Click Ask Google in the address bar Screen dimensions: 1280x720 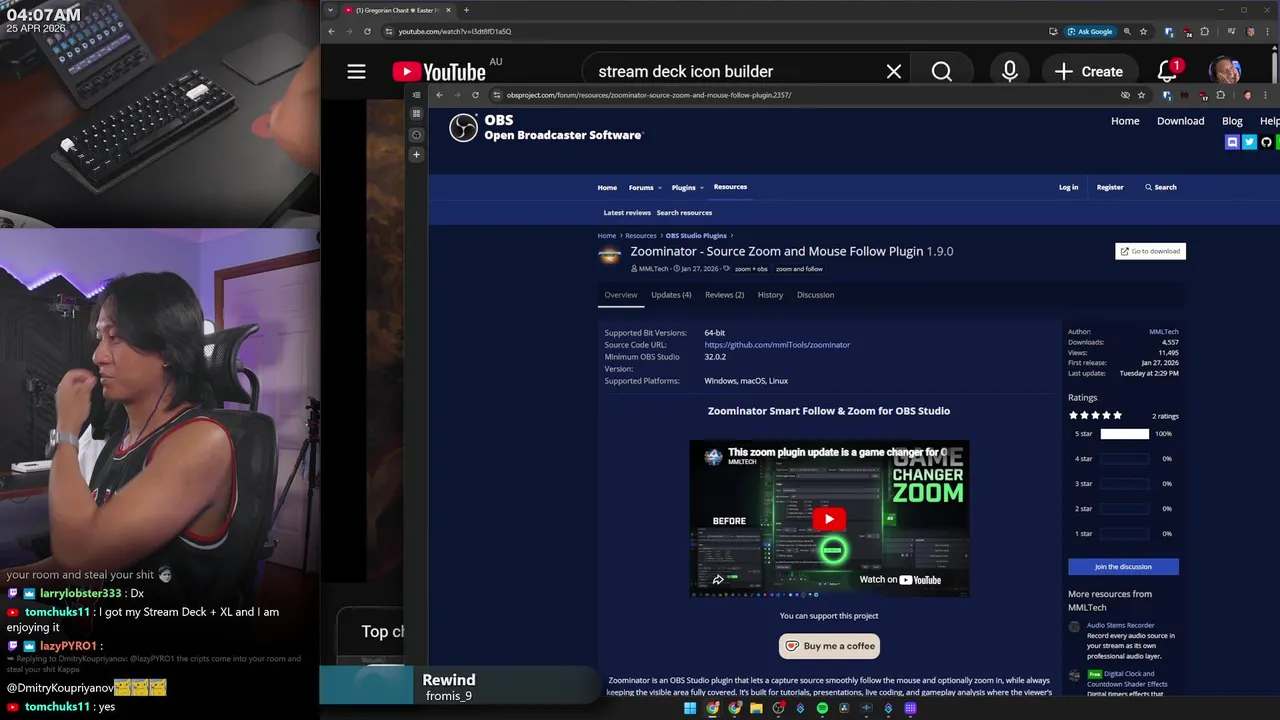pyautogui.click(x=1090, y=31)
